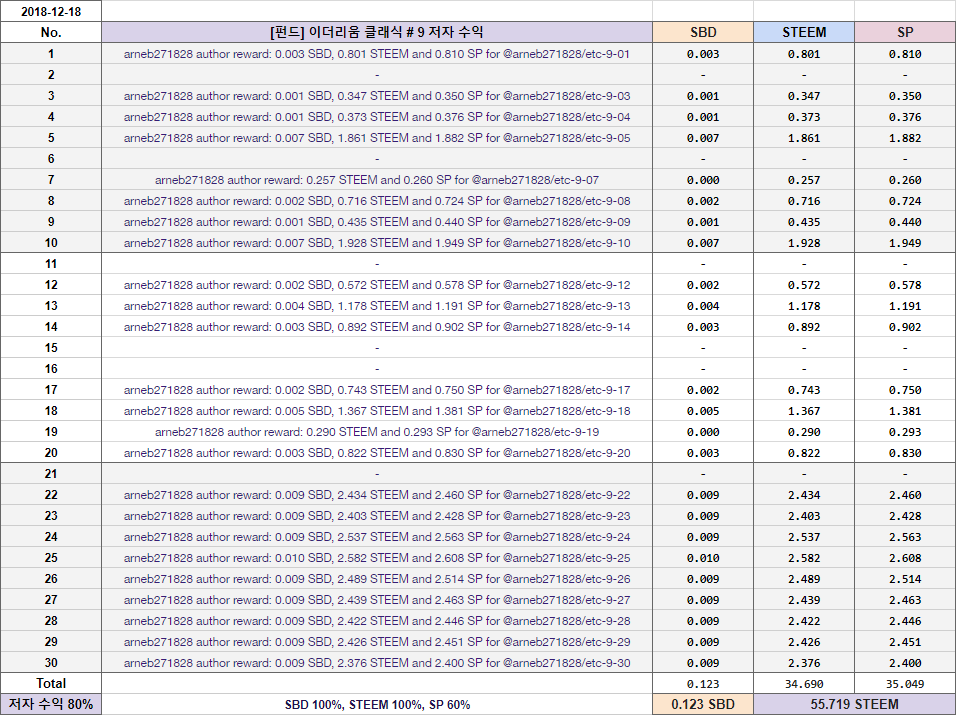Click the SBD value 0.010
This screenshot has height=715, width=956.
(x=703, y=558)
